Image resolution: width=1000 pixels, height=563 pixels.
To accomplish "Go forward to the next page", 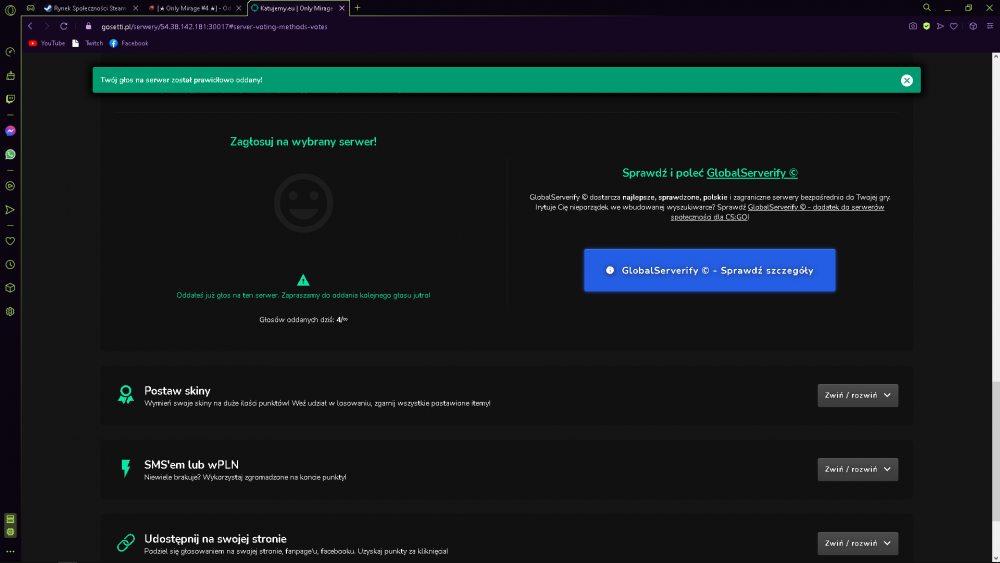I will pos(46,26).
